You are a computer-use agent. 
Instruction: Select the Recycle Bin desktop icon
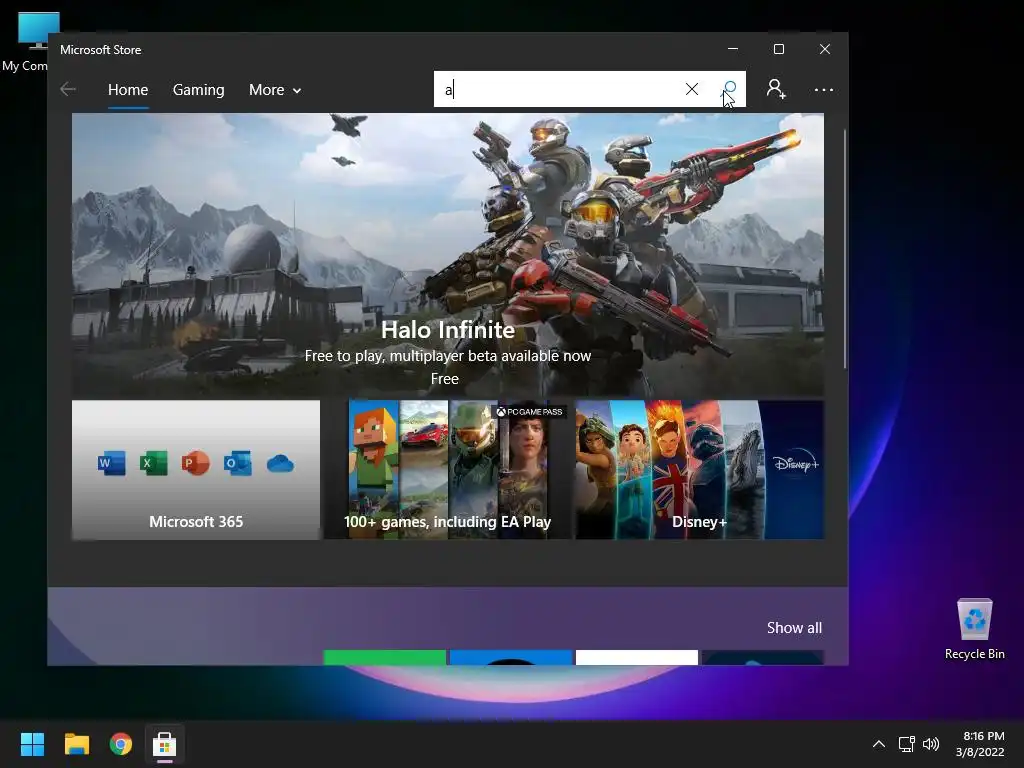974,629
